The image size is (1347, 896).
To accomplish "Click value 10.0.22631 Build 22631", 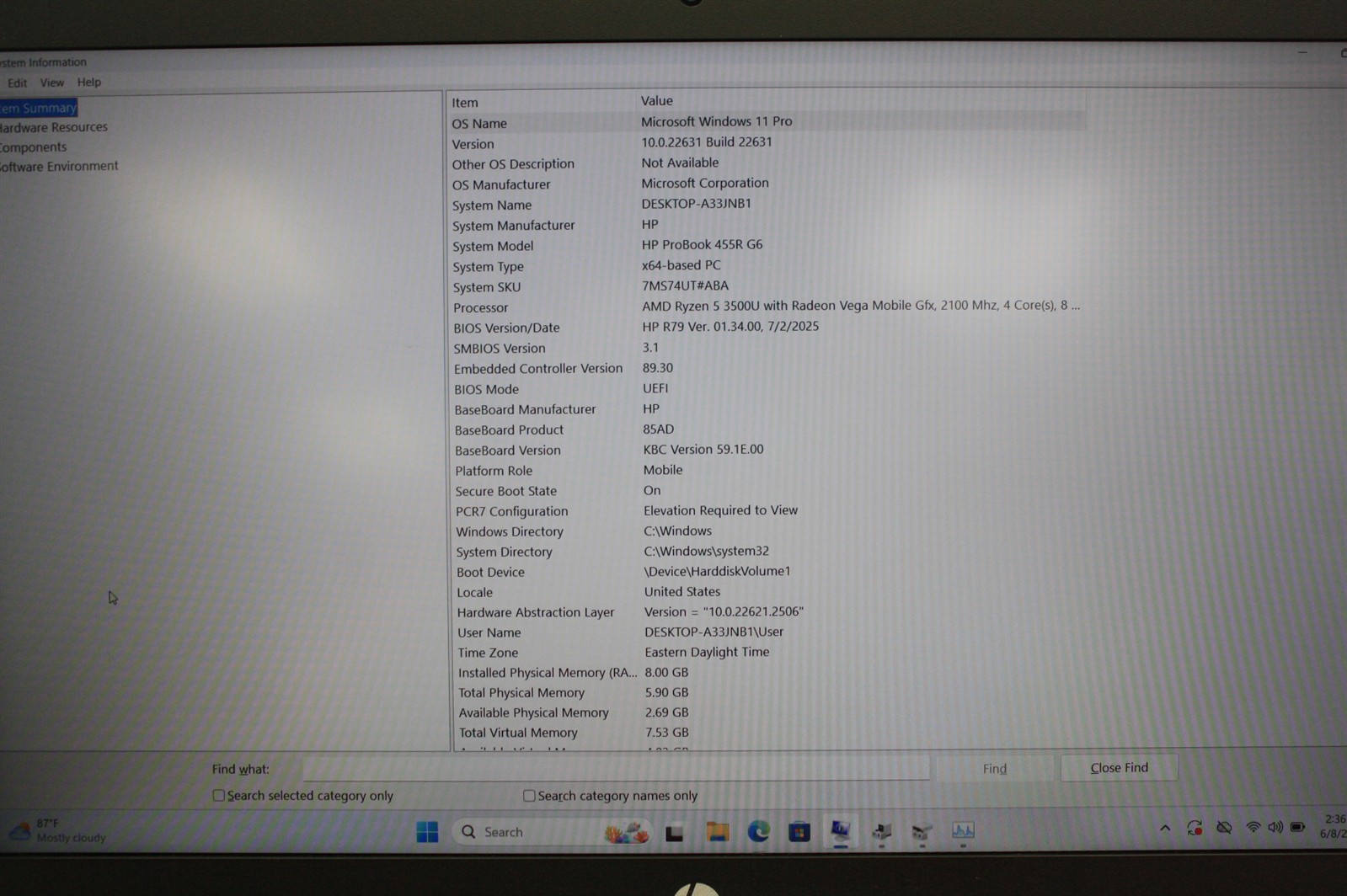I will coord(706,141).
